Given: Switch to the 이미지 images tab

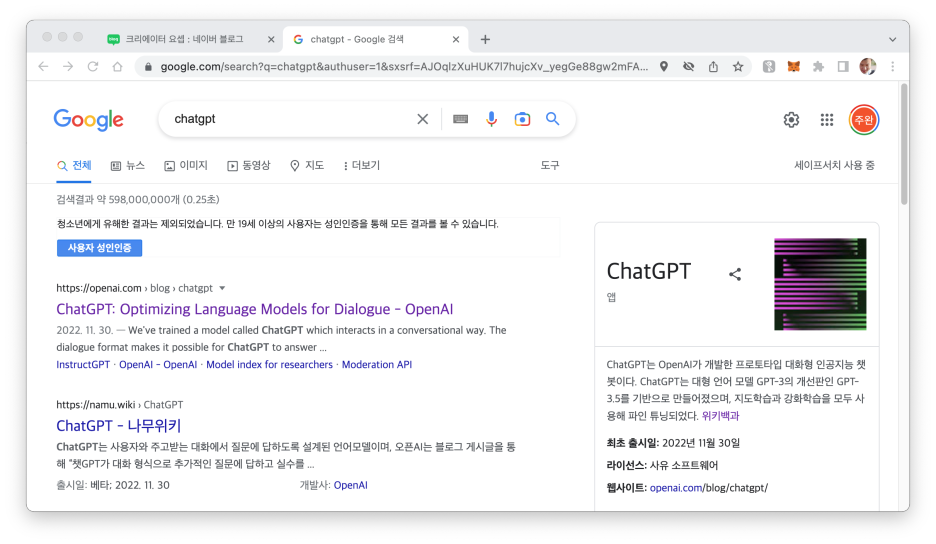Looking at the screenshot, I should [186, 165].
